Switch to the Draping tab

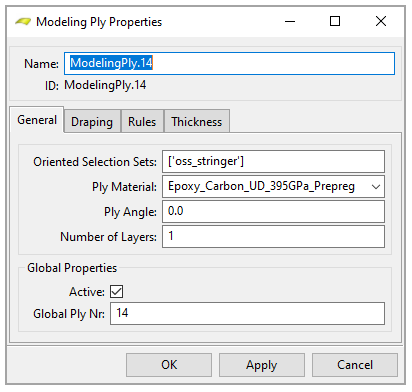pyautogui.click(x=92, y=122)
